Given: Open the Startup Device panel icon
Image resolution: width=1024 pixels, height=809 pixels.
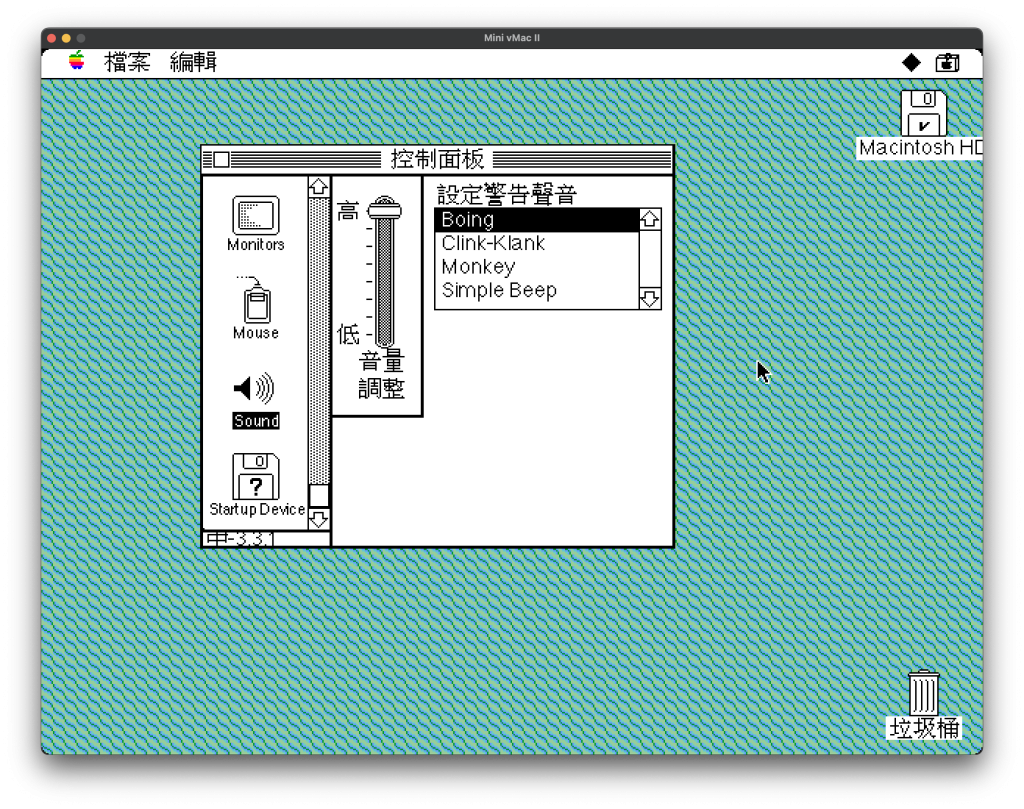Looking at the screenshot, I should (x=256, y=477).
